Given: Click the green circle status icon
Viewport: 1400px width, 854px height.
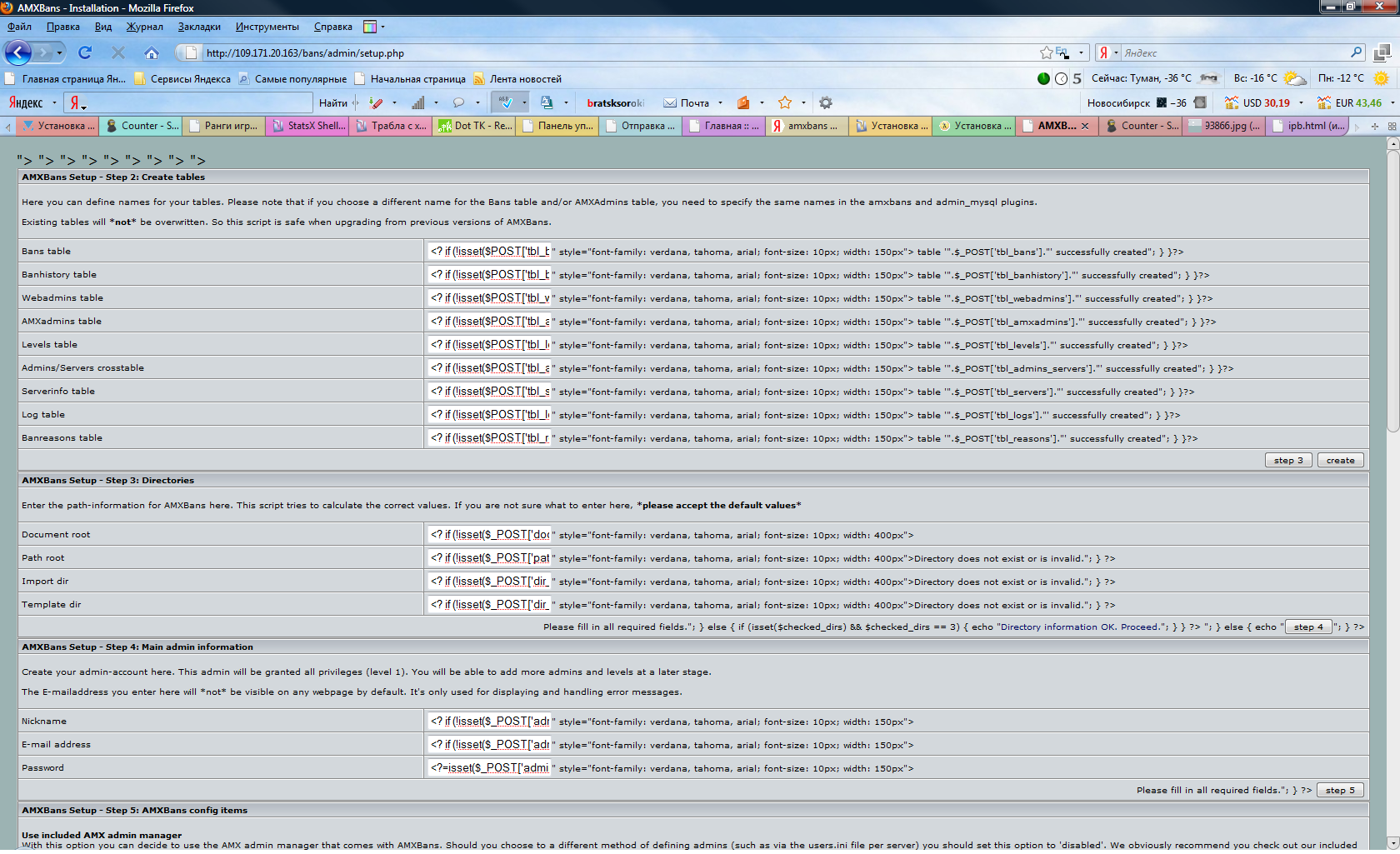Looking at the screenshot, I should point(1043,78).
